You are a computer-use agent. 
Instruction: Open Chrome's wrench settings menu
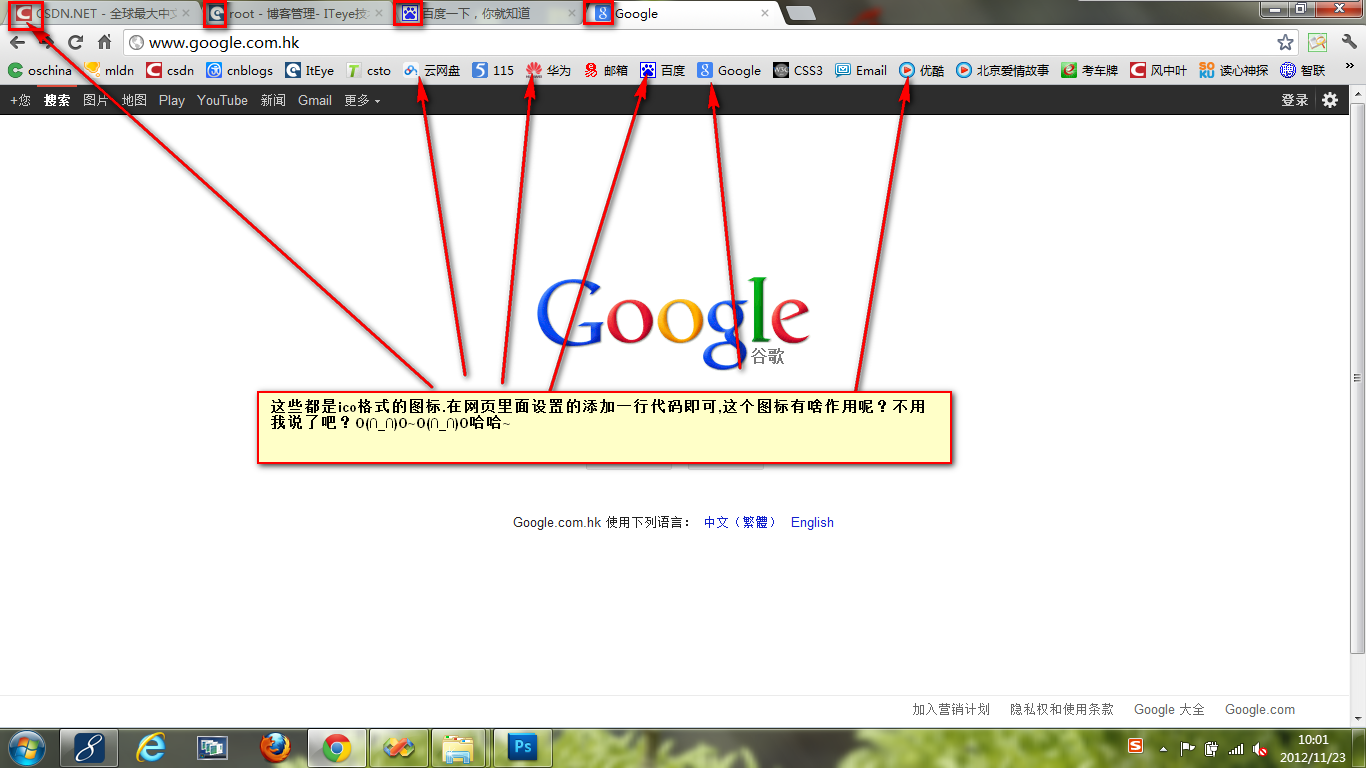point(1349,42)
